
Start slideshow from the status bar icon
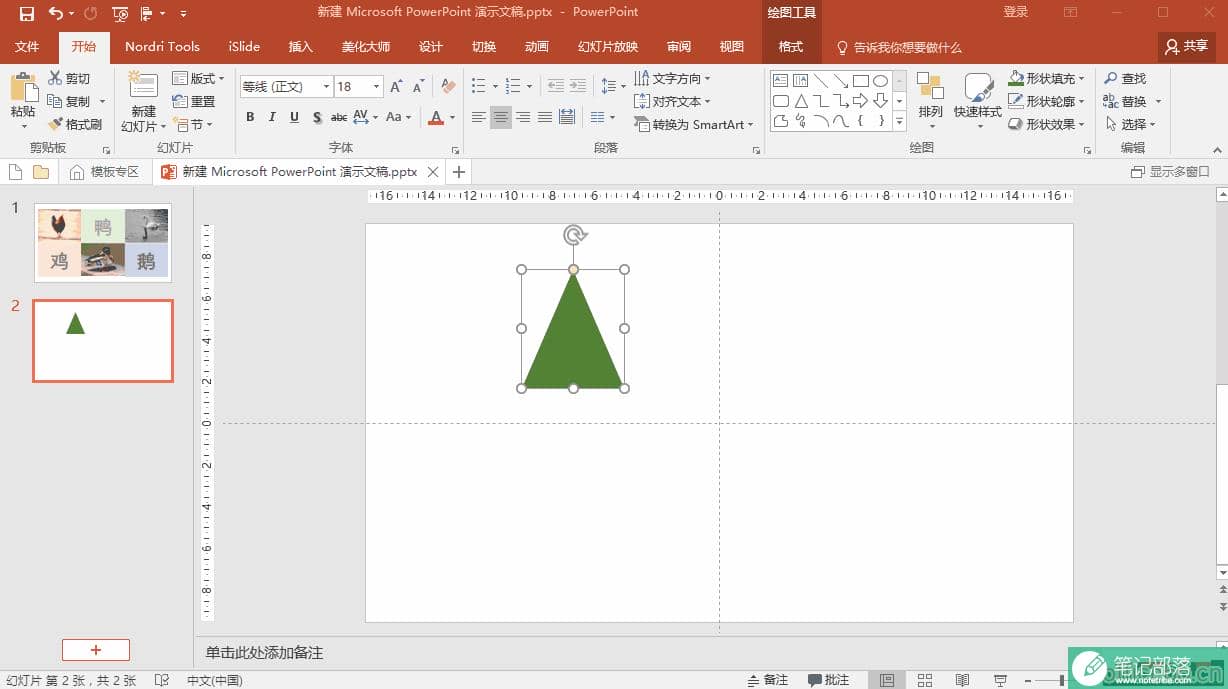tap(1001, 680)
